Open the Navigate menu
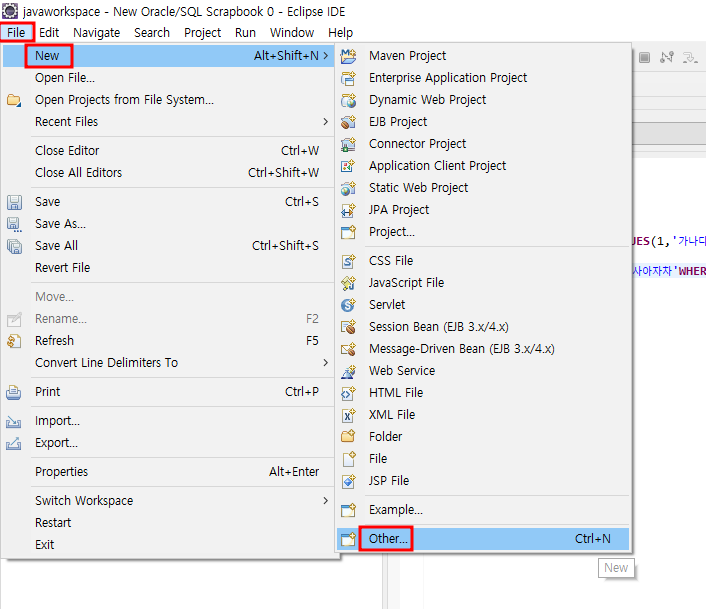The image size is (706, 609). [x=97, y=32]
